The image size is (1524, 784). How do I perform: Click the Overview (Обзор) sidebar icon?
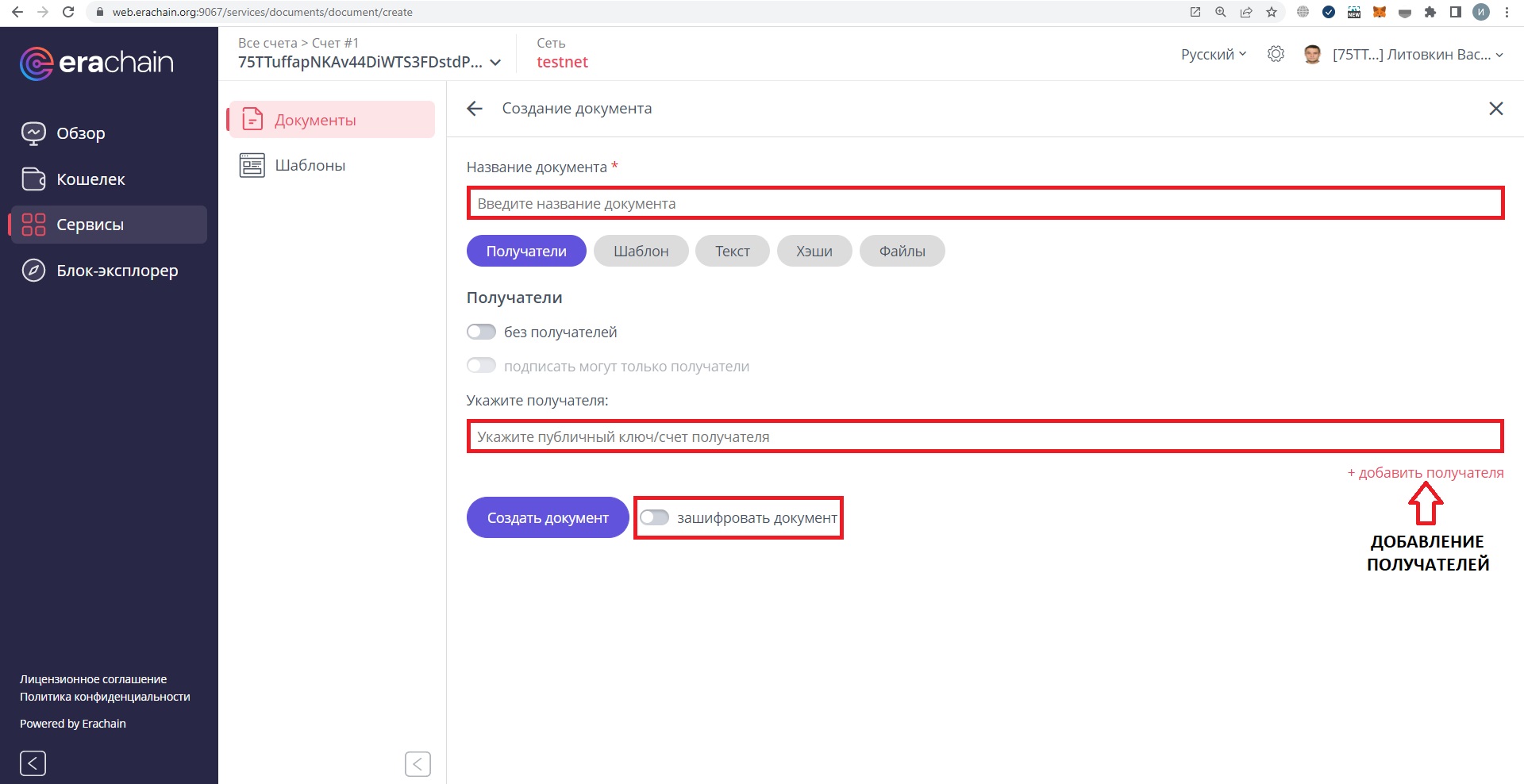pyautogui.click(x=33, y=133)
